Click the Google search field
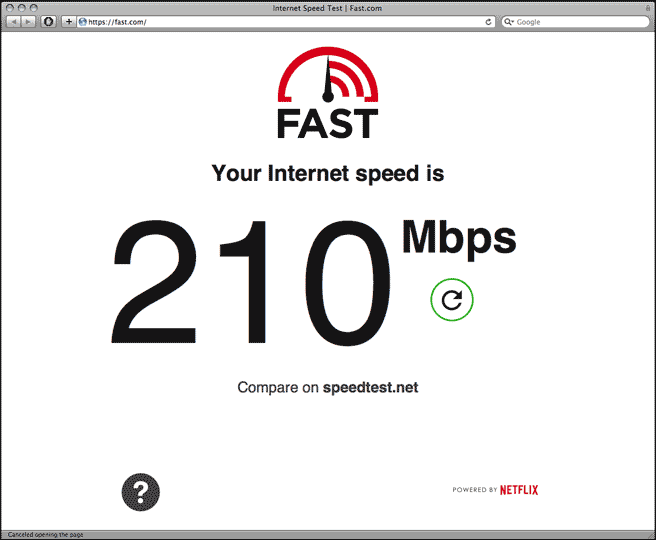Viewport: 656px width, 540px height. [x=576, y=22]
